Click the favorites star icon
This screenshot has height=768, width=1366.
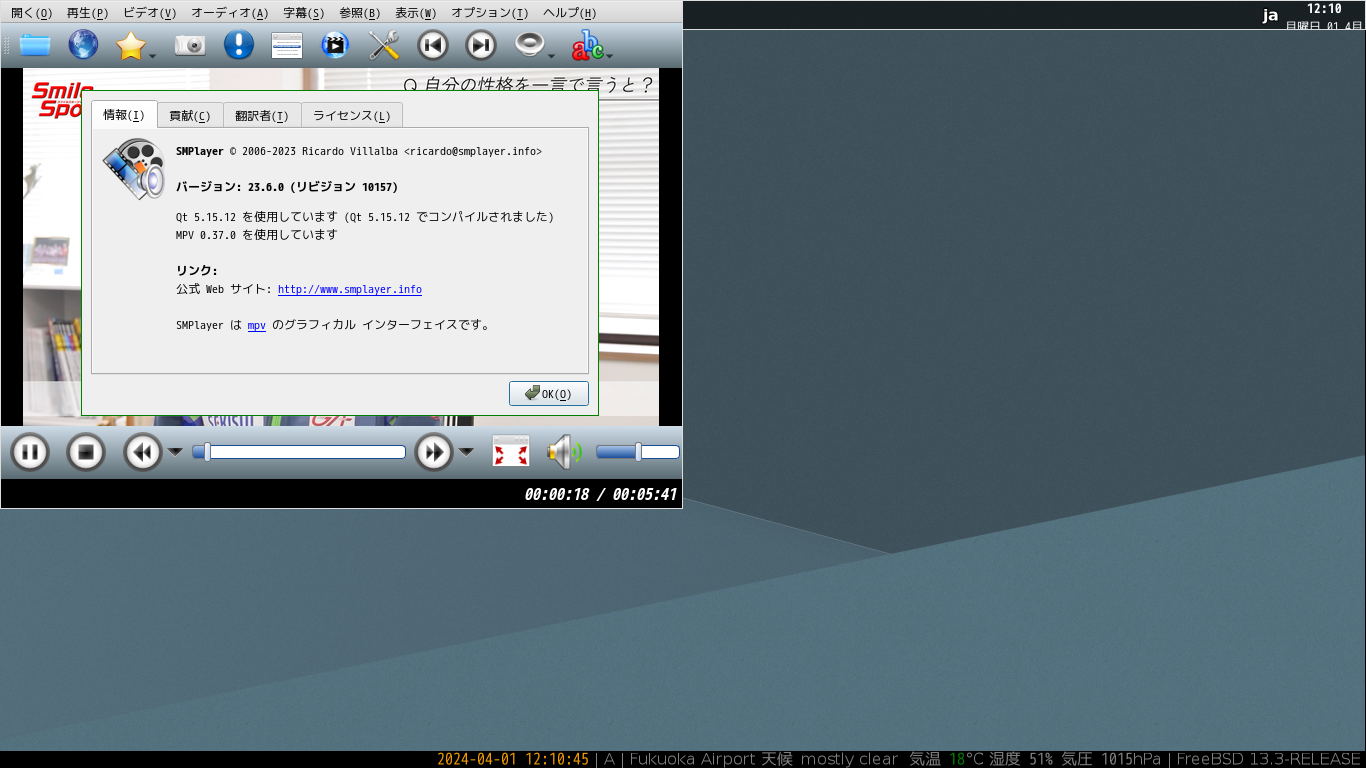pos(131,45)
